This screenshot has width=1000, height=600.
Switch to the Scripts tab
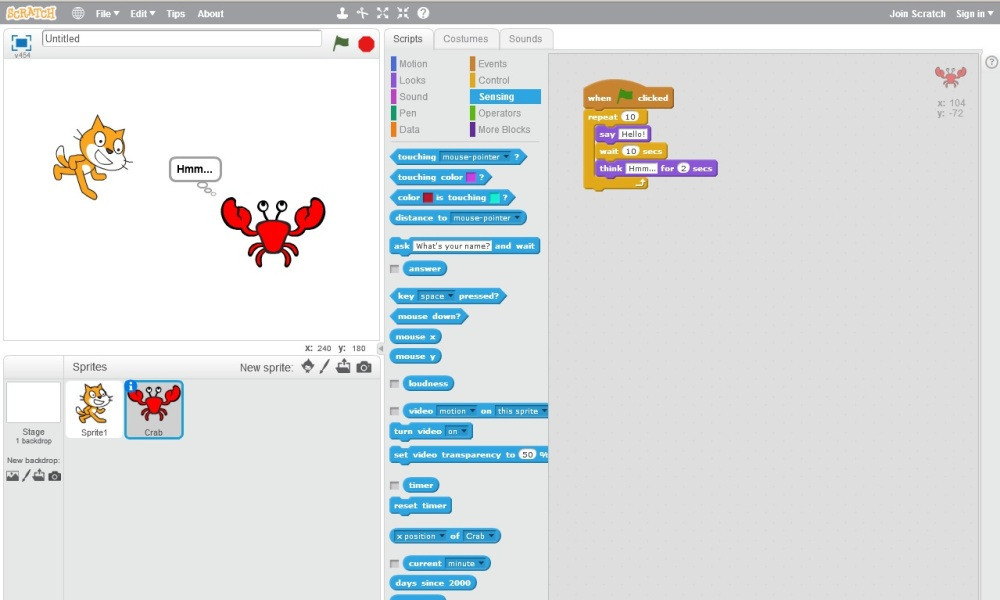coord(408,39)
